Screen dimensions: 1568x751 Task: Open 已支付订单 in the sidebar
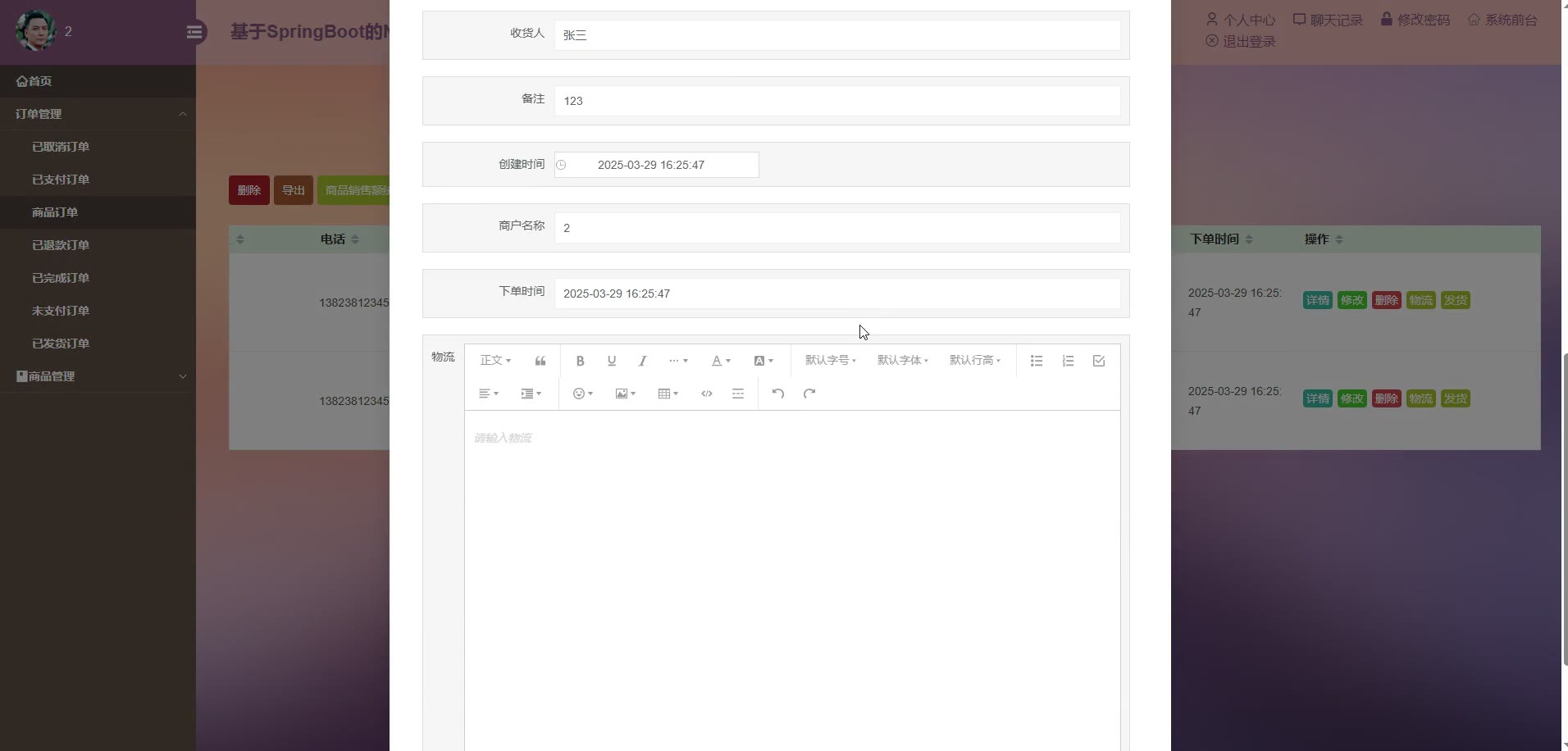(x=61, y=180)
